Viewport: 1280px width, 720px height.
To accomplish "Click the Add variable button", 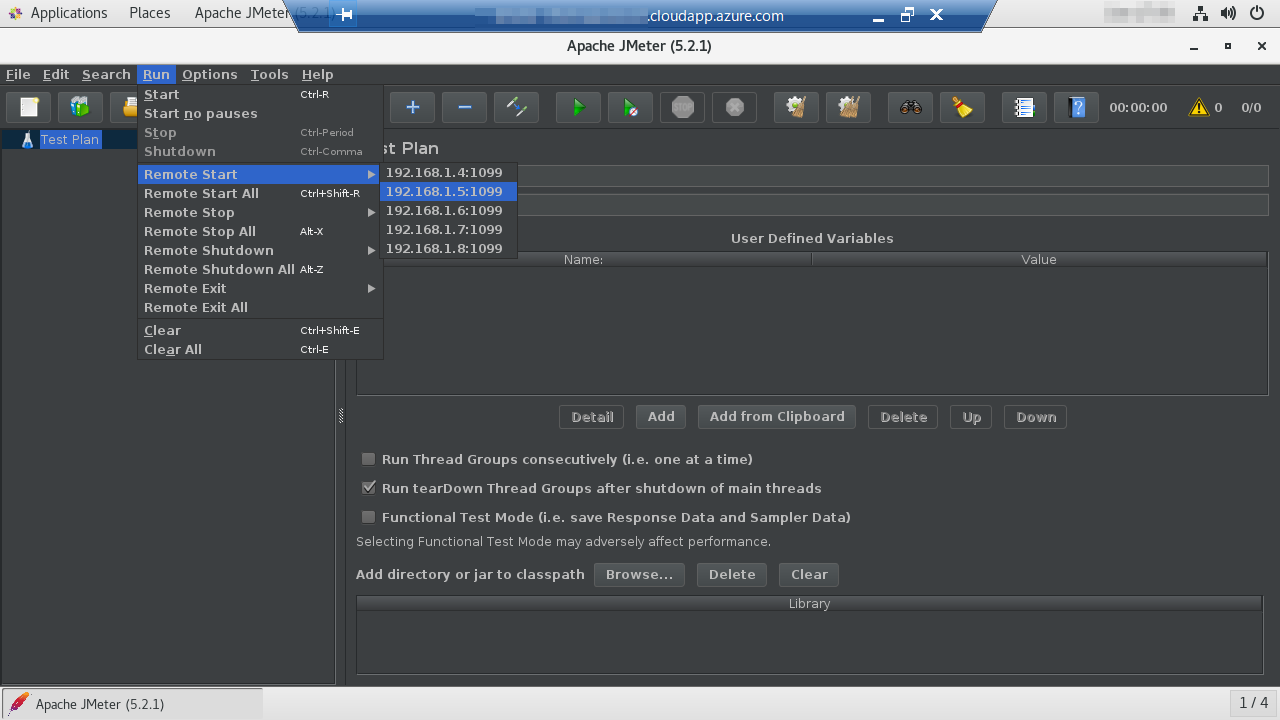I will (661, 417).
